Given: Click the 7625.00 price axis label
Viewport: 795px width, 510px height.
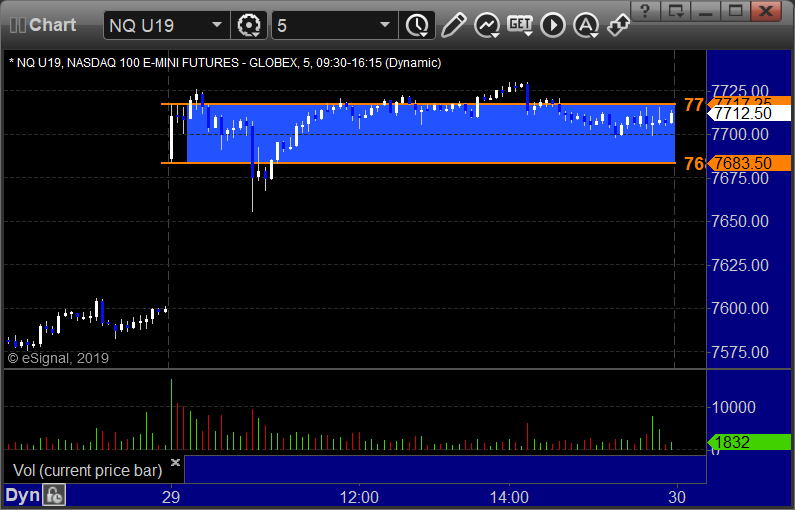Looking at the screenshot, I should coord(740,265).
